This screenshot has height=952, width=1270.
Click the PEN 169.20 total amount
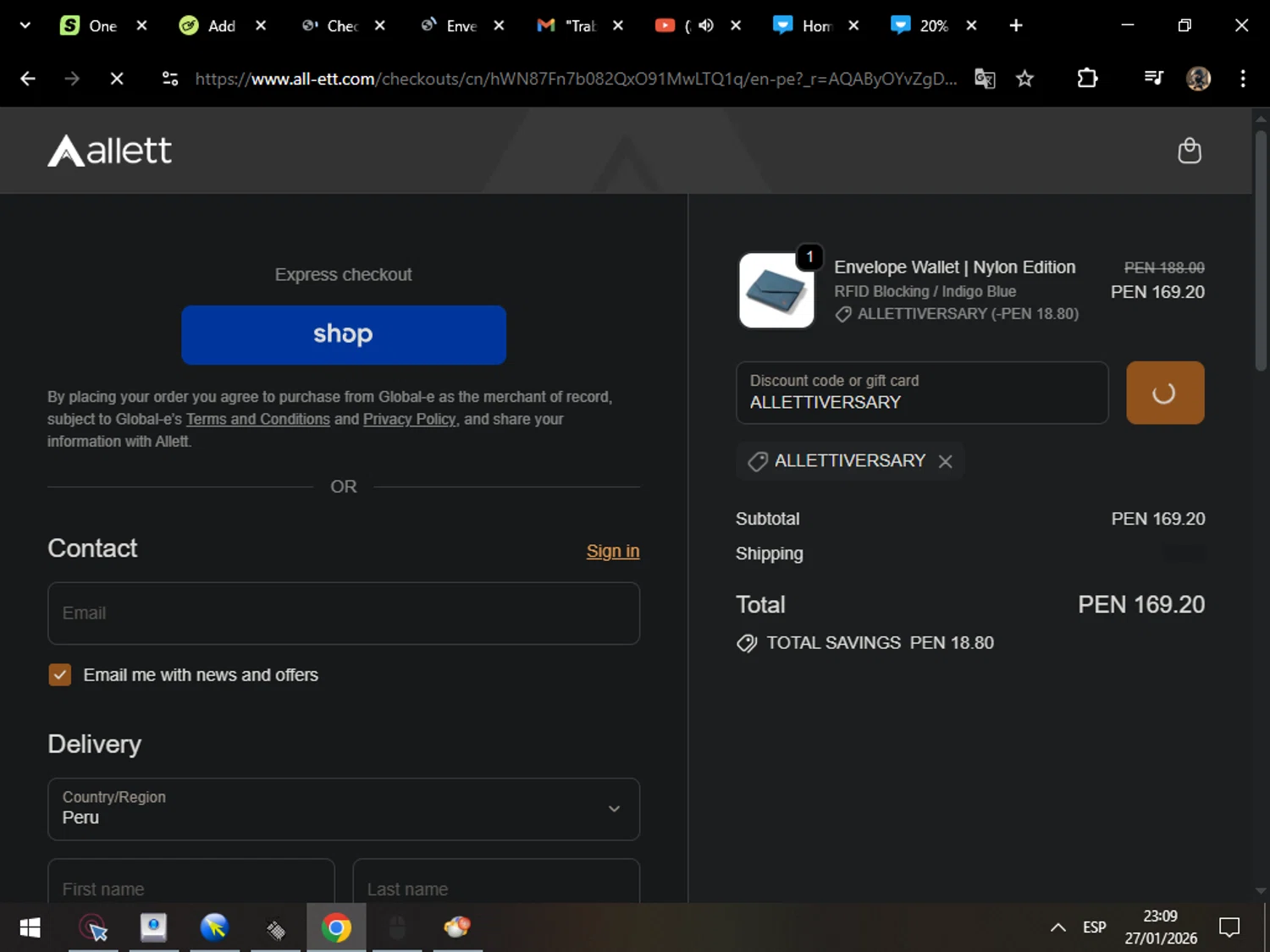1141,604
